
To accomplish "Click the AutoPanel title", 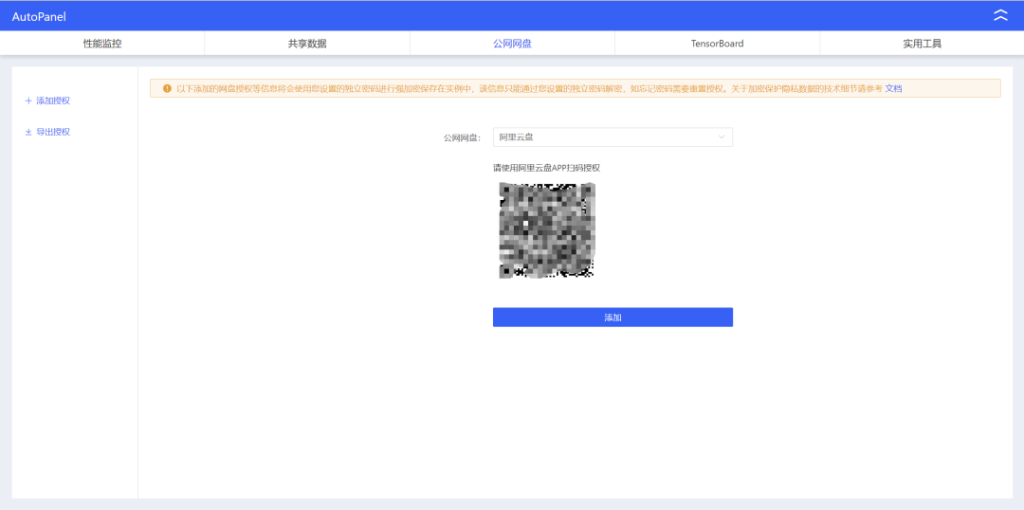I will click(39, 16).
